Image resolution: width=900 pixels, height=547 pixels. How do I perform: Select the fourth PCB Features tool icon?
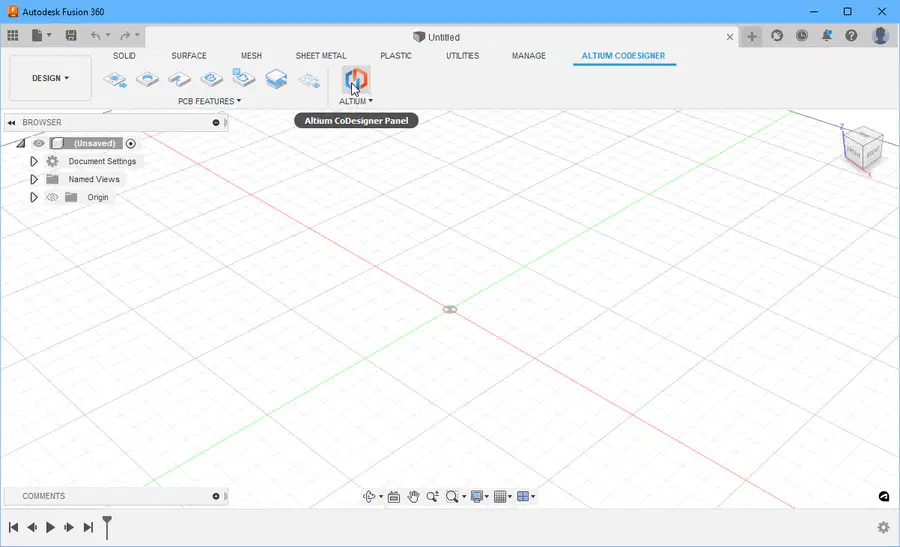(212, 79)
